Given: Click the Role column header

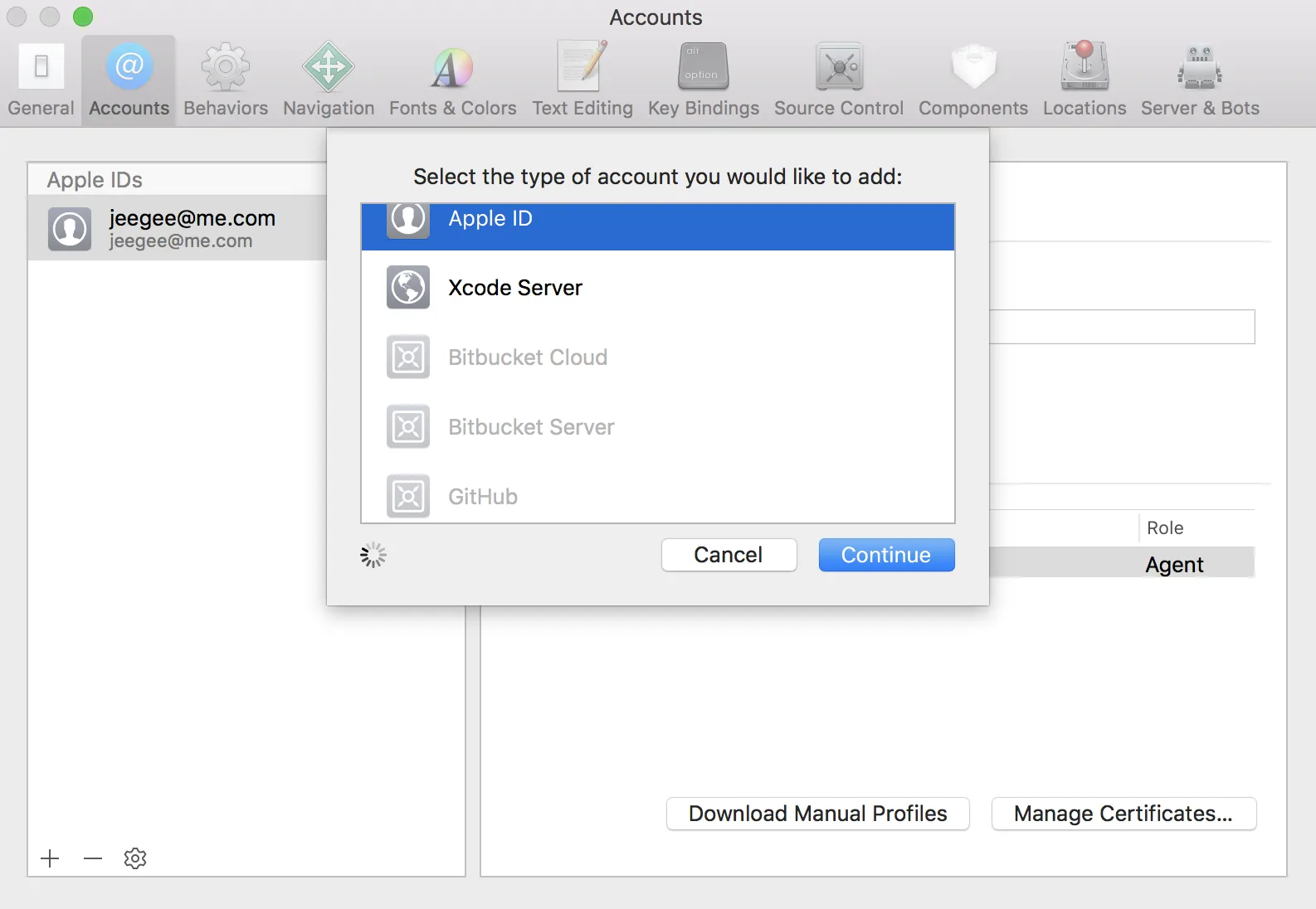Looking at the screenshot, I should click(x=1165, y=528).
